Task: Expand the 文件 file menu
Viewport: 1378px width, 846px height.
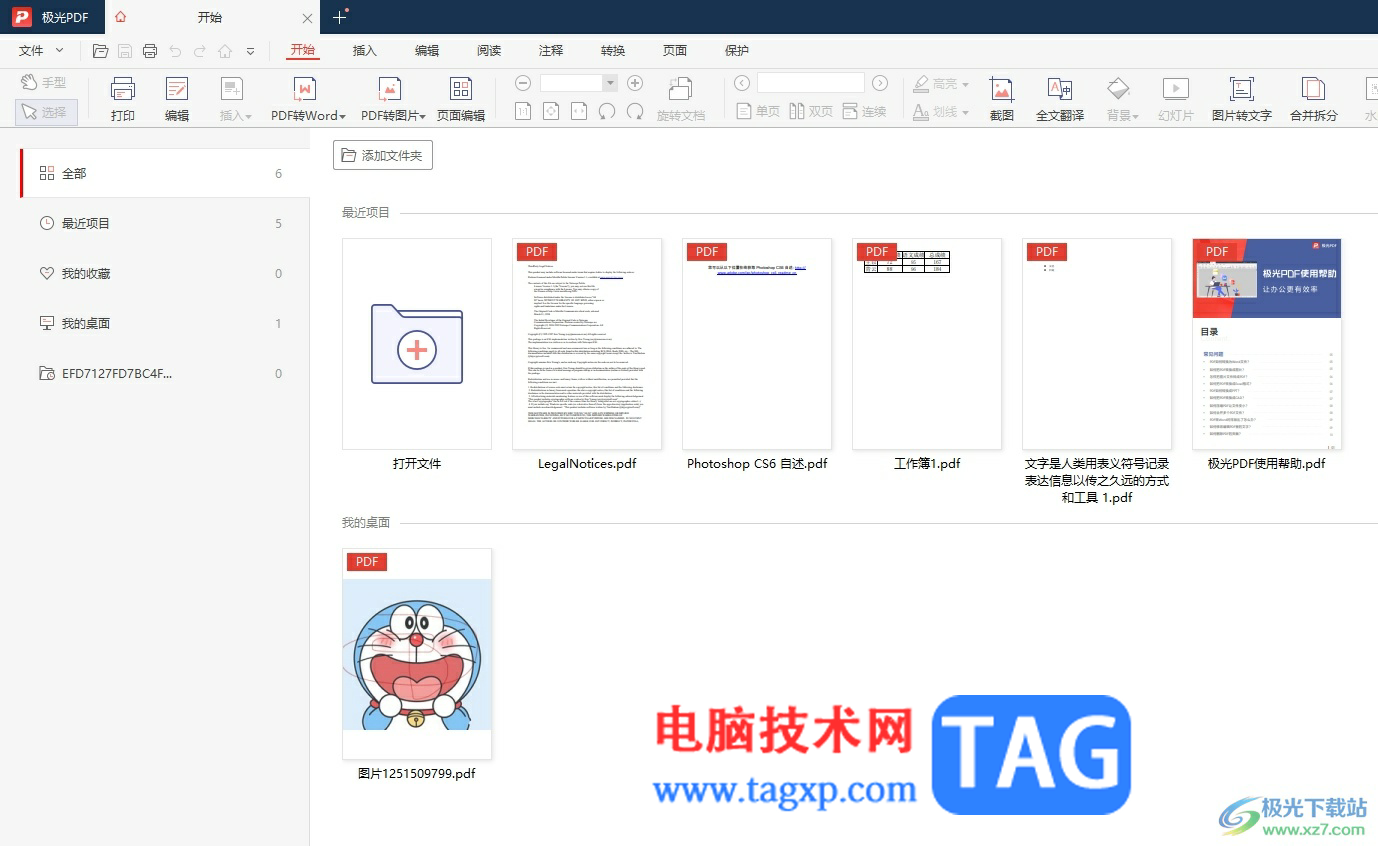Action: pos(41,51)
